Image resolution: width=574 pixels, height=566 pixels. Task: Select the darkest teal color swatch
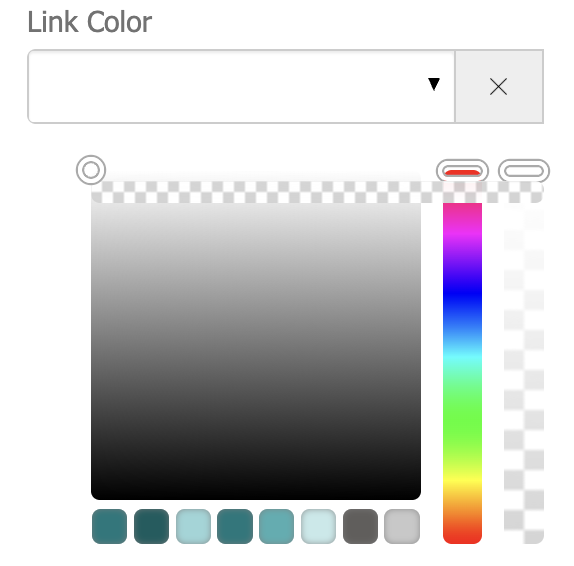[x=152, y=526]
